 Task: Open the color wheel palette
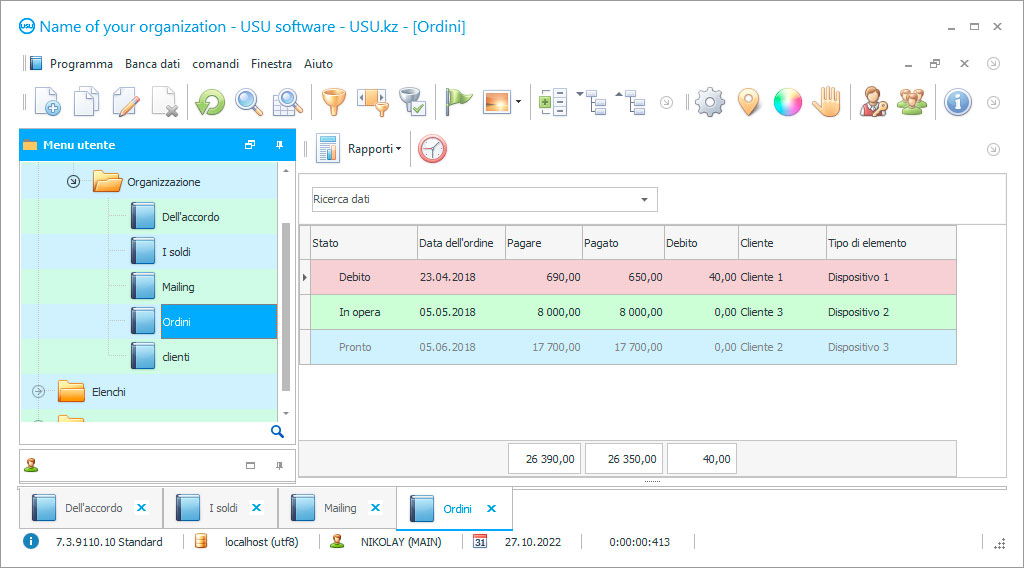coord(788,102)
